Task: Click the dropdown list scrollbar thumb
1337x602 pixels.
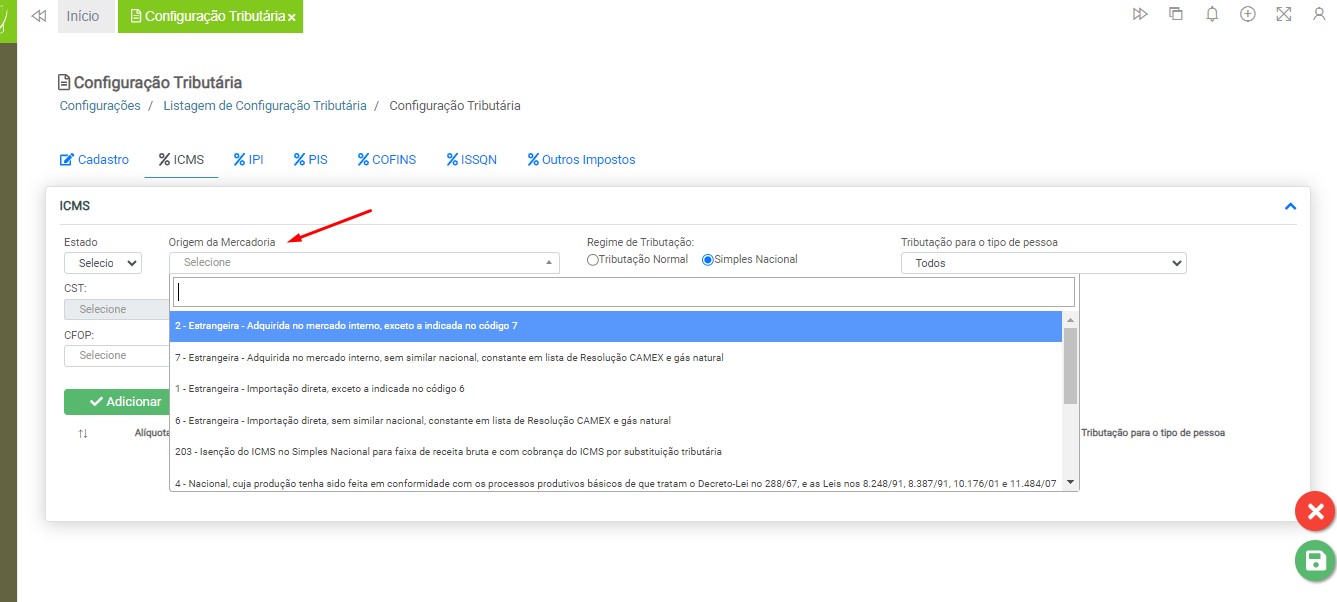Action: (1070, 364)
